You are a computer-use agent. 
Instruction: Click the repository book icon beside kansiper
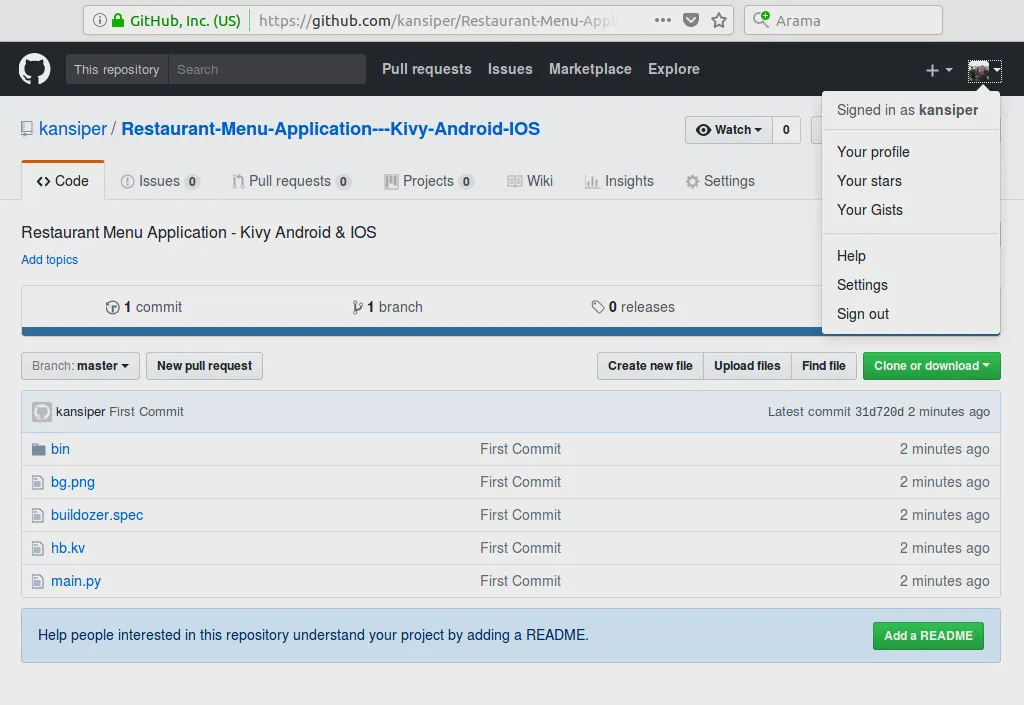click(27, 129)
